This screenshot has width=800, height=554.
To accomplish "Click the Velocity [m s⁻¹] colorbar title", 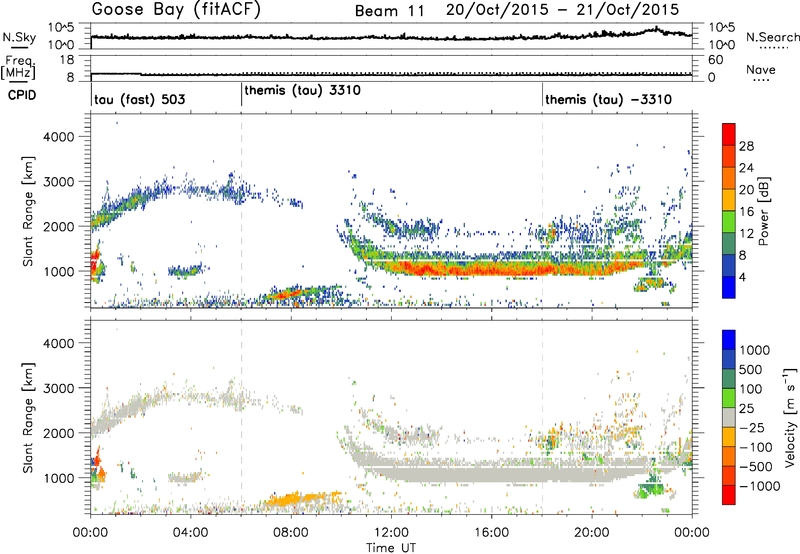I will pos(790,417).
